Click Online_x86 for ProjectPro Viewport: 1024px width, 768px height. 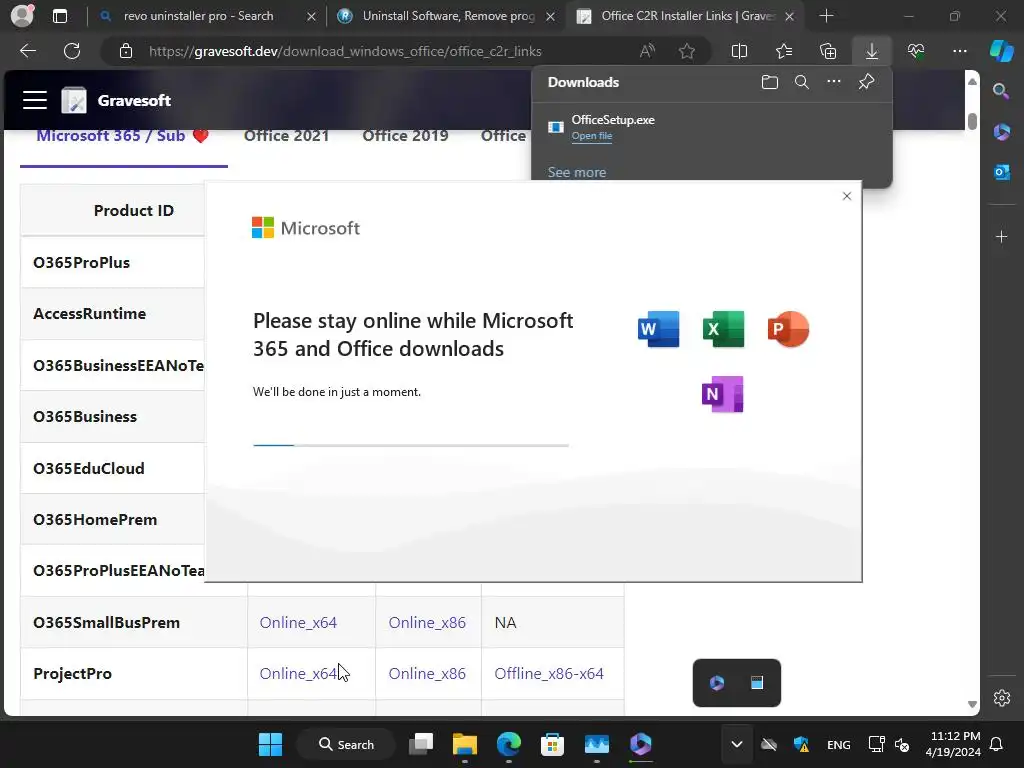[x=427, y=673]
